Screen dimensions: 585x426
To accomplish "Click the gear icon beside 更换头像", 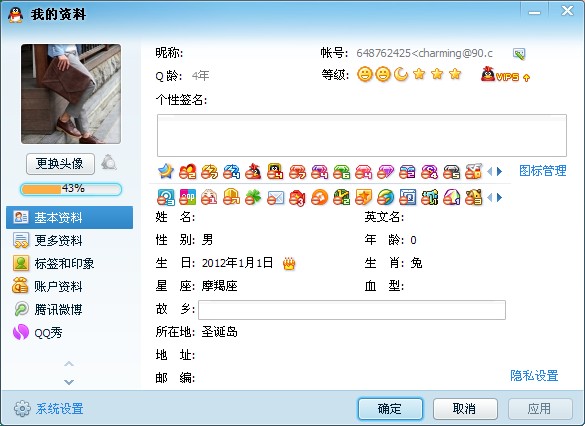I will click(x=109, y=163).
